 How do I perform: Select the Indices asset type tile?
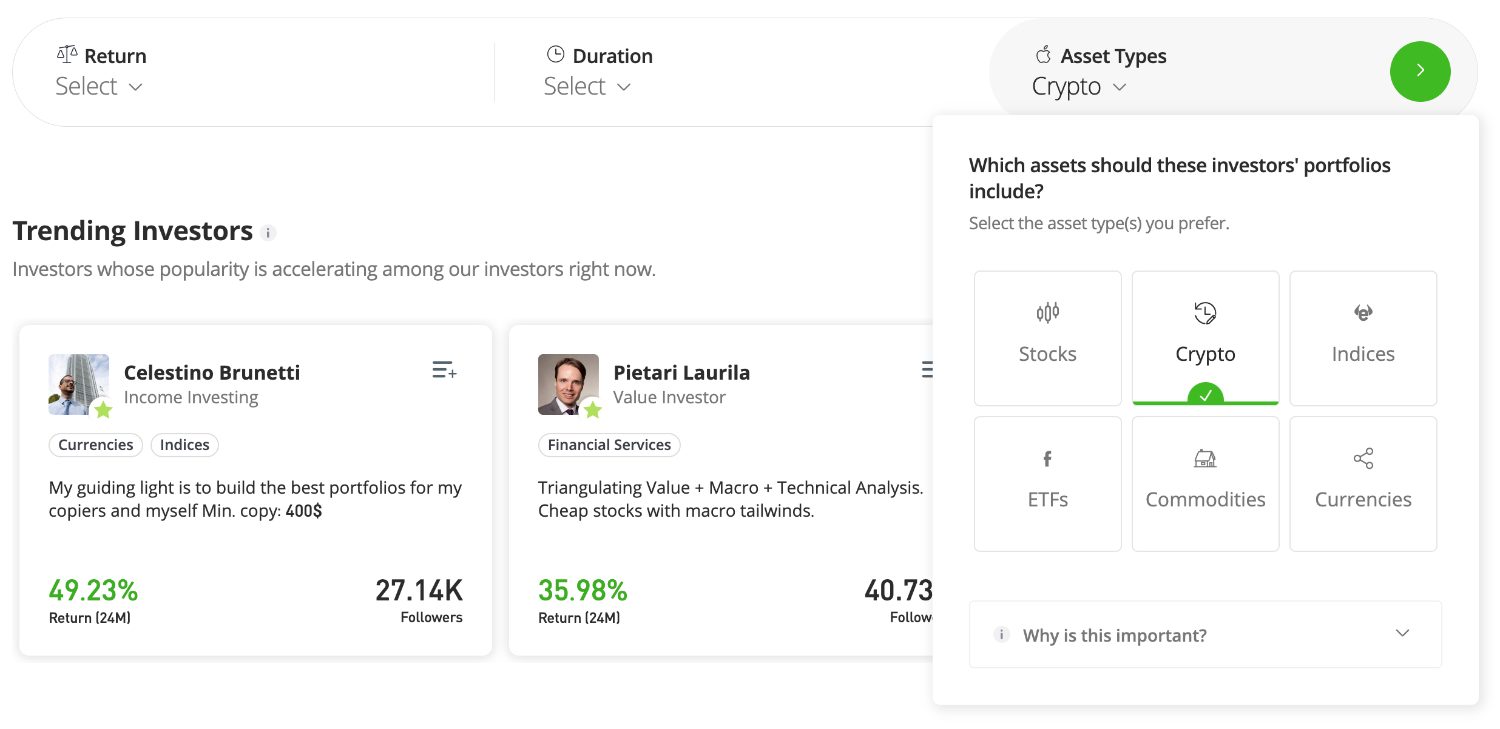click(x=1363, y=338)
